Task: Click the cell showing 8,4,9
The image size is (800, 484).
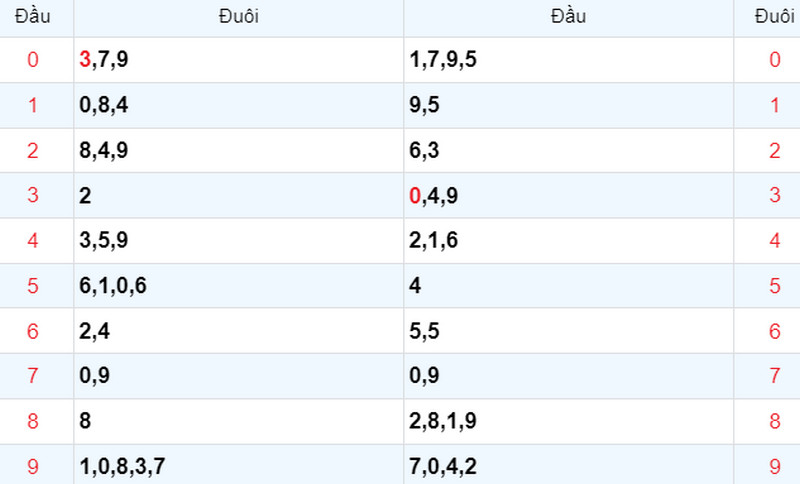Action: pos(239,150)
